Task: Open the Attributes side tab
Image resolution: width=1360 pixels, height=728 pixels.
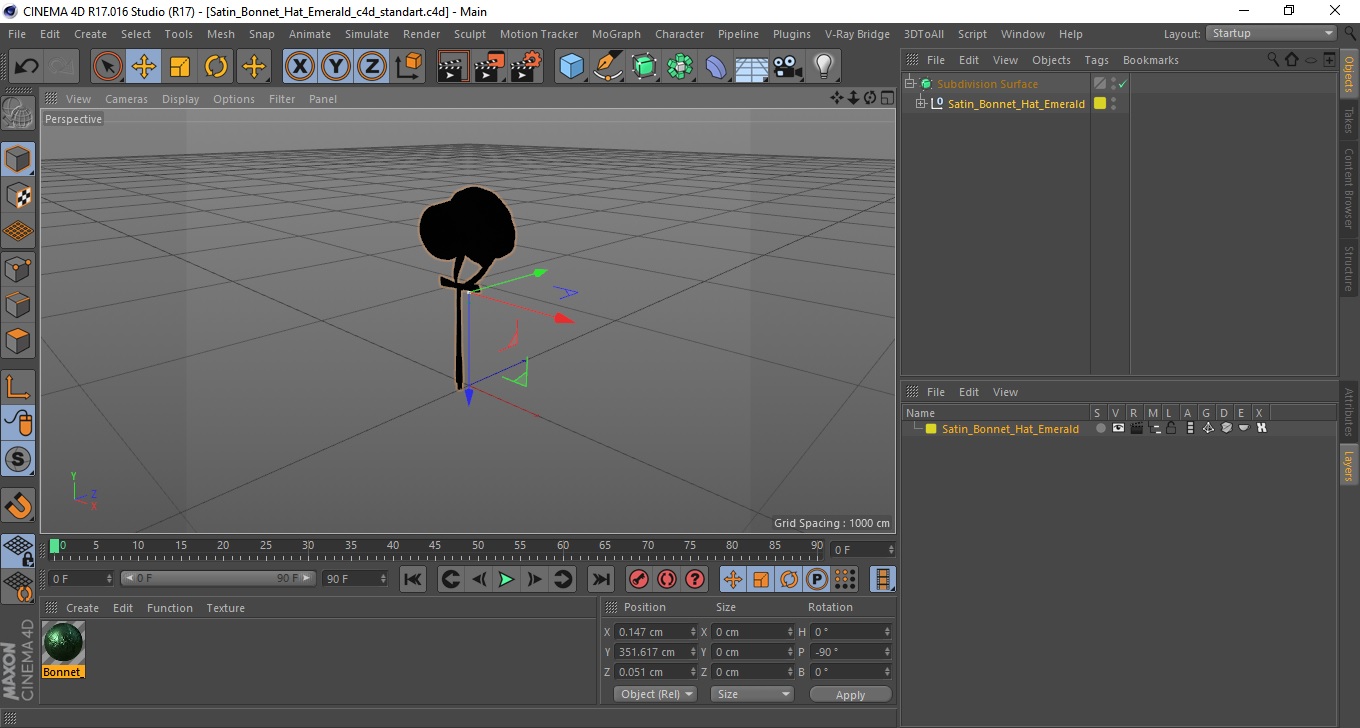Action: pos(1349,413)
